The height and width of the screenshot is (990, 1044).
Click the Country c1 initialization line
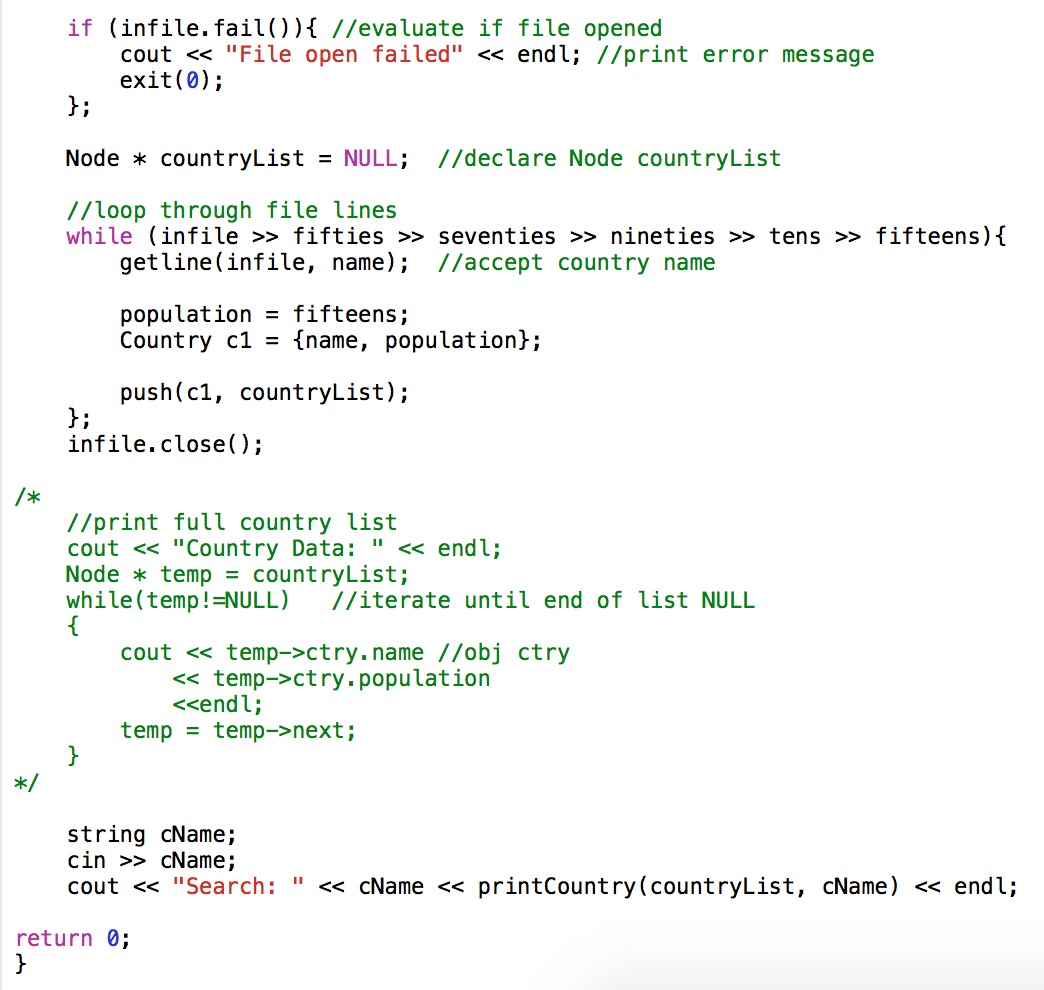point(330,340)
